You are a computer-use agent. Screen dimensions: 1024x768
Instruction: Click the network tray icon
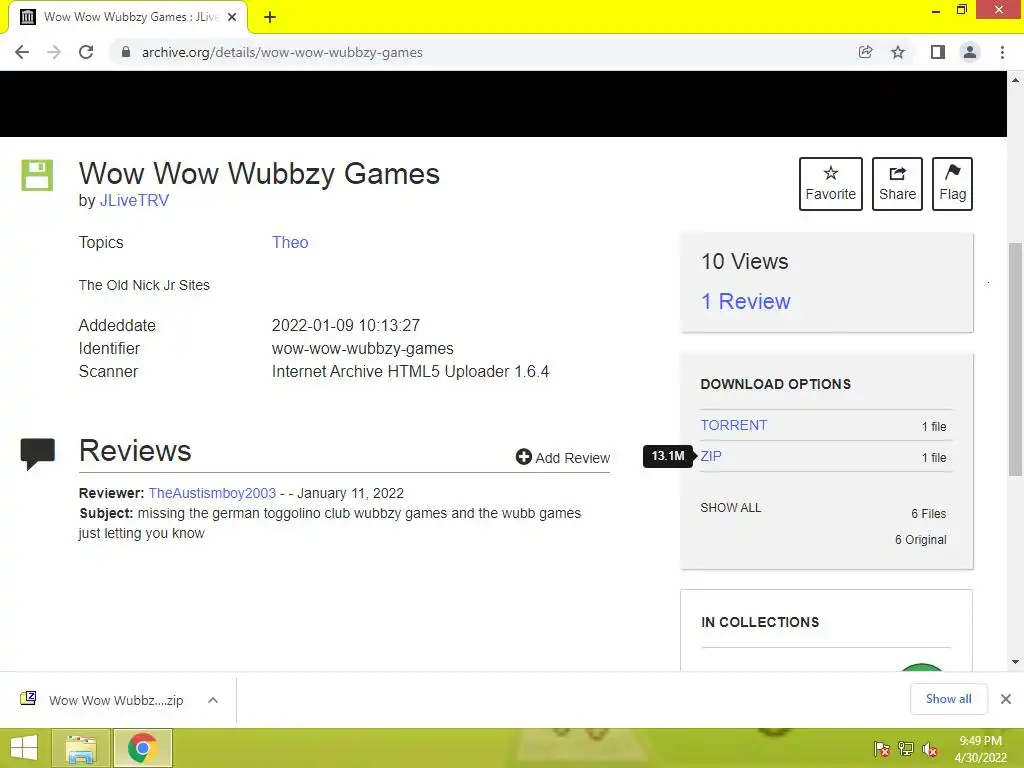(x=906, y=749)
